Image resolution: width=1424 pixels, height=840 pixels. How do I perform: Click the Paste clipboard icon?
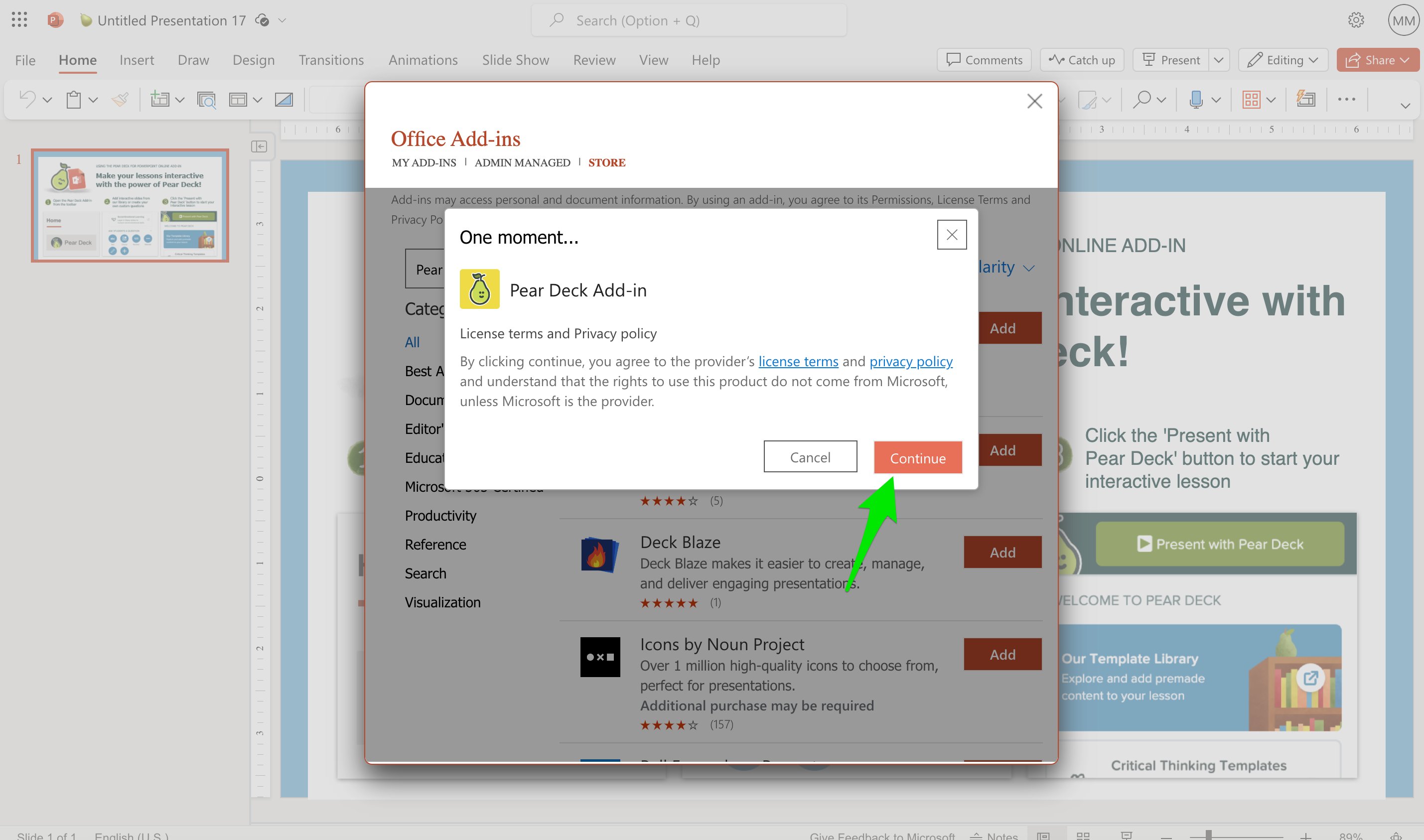(x=73, y=100)
